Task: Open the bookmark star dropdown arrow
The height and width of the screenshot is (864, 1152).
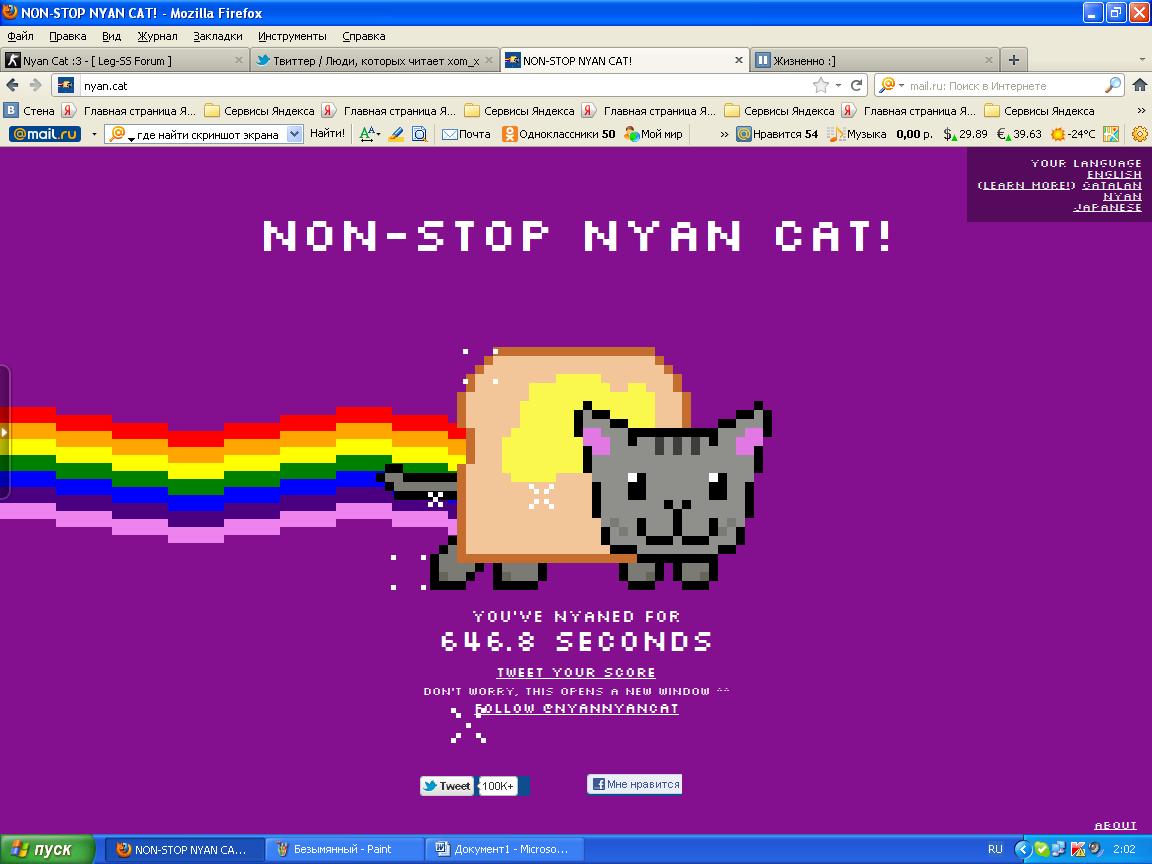Action: 838,85
